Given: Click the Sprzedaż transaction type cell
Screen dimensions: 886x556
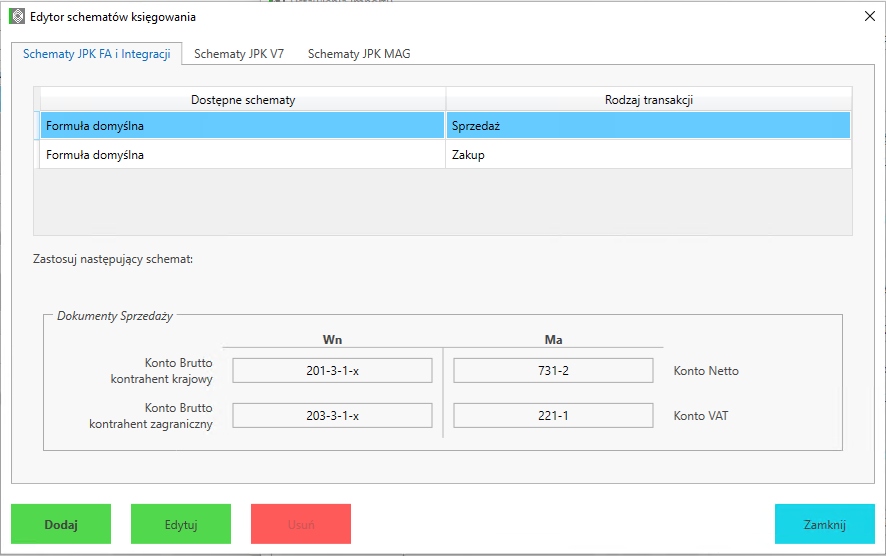Looking at the screenshot, I should (648, 126).
